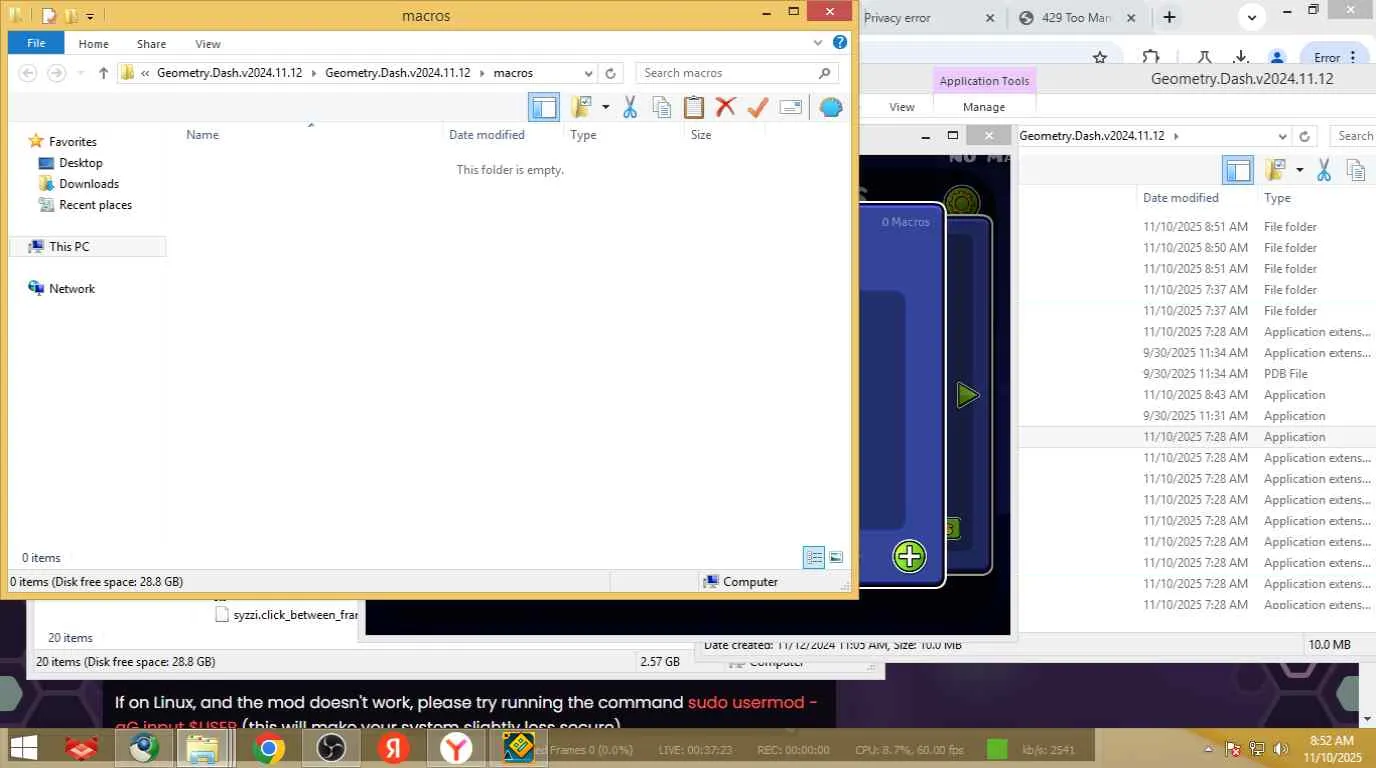Bookmark the page with Chrome's star icon
The height and width of the screenshot is (768, 1376).
(1100, 58)
